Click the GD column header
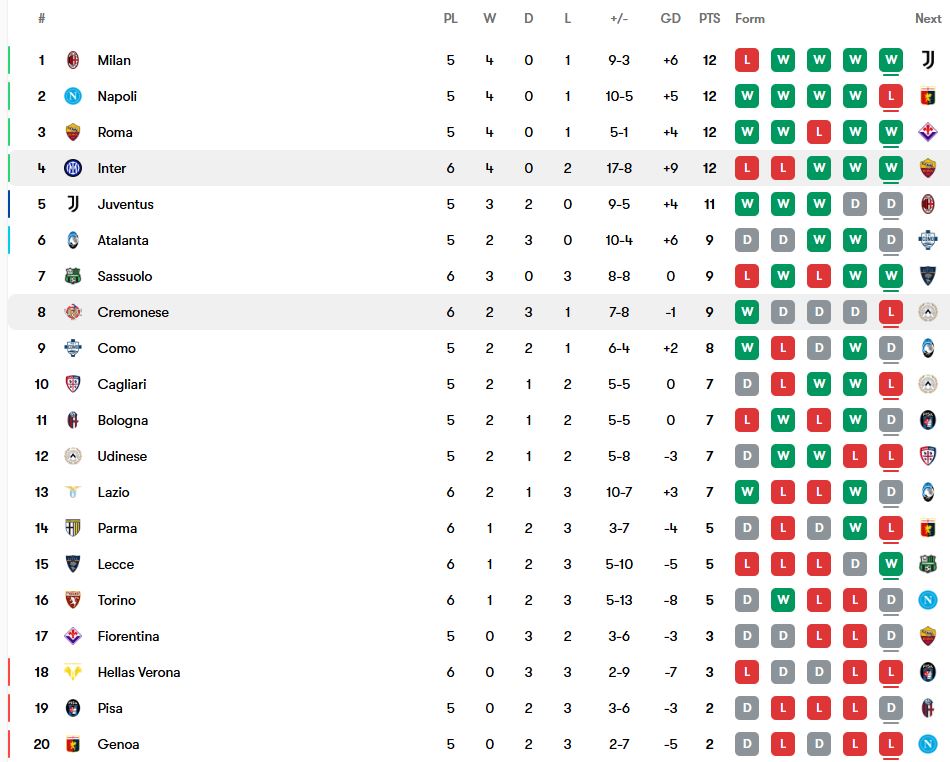The image size is (950, 762). coord(670,18)
